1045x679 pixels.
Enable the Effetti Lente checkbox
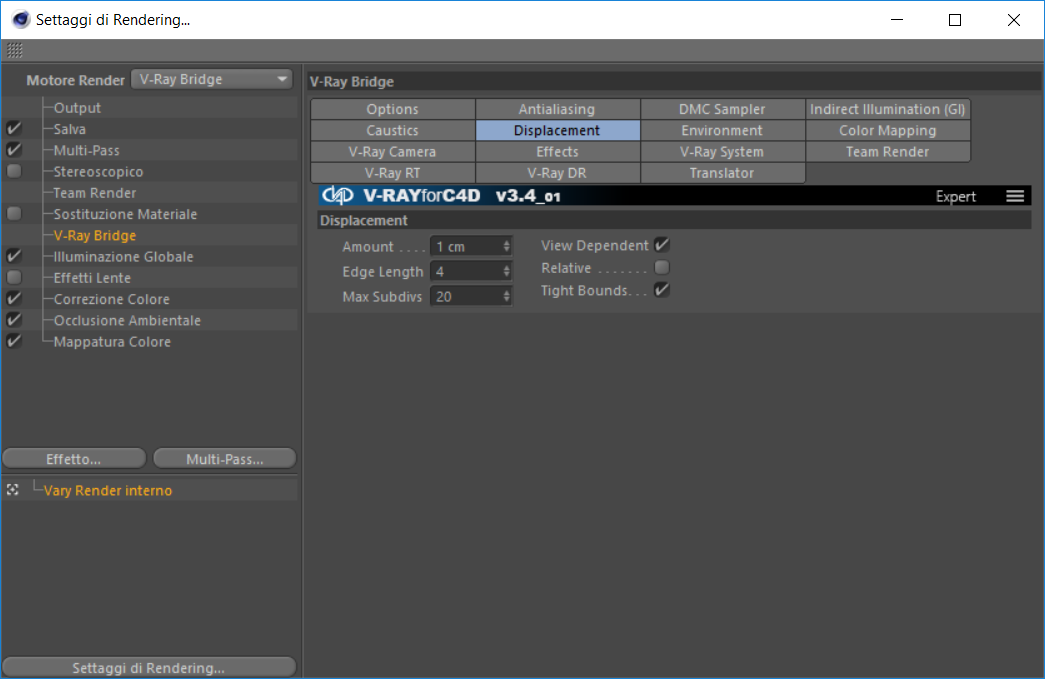14,278
